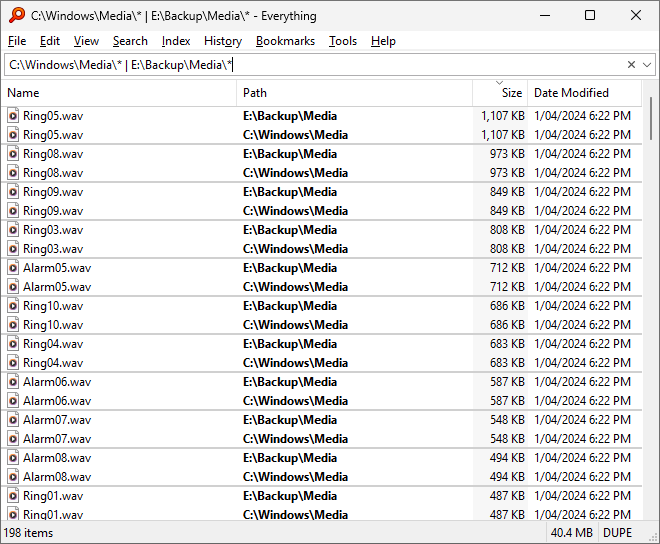Click the DUPE indicator in the status bar
This screenshot has height=544, width=660.
[x=617, y=533]
